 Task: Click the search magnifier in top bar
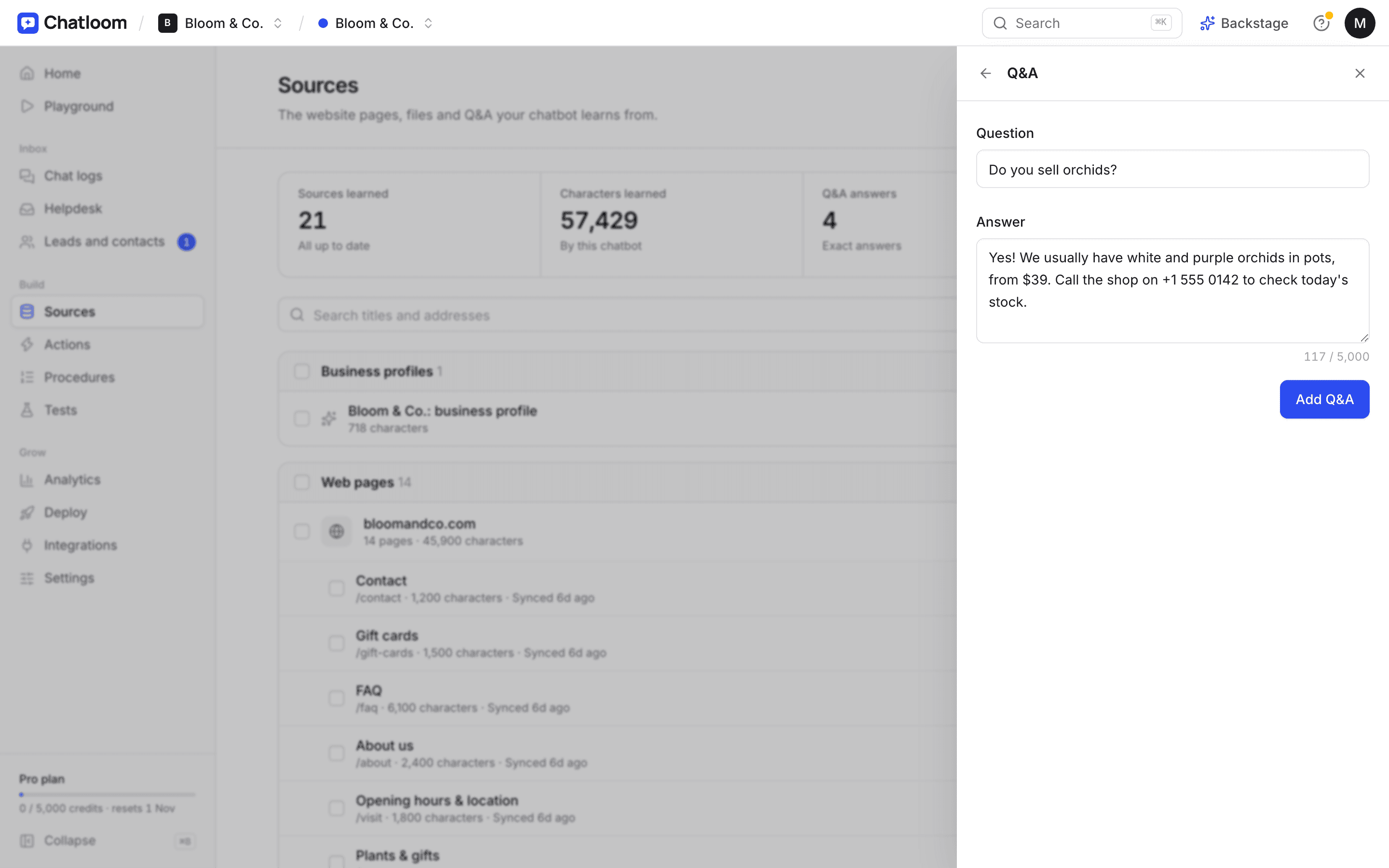1000,23
